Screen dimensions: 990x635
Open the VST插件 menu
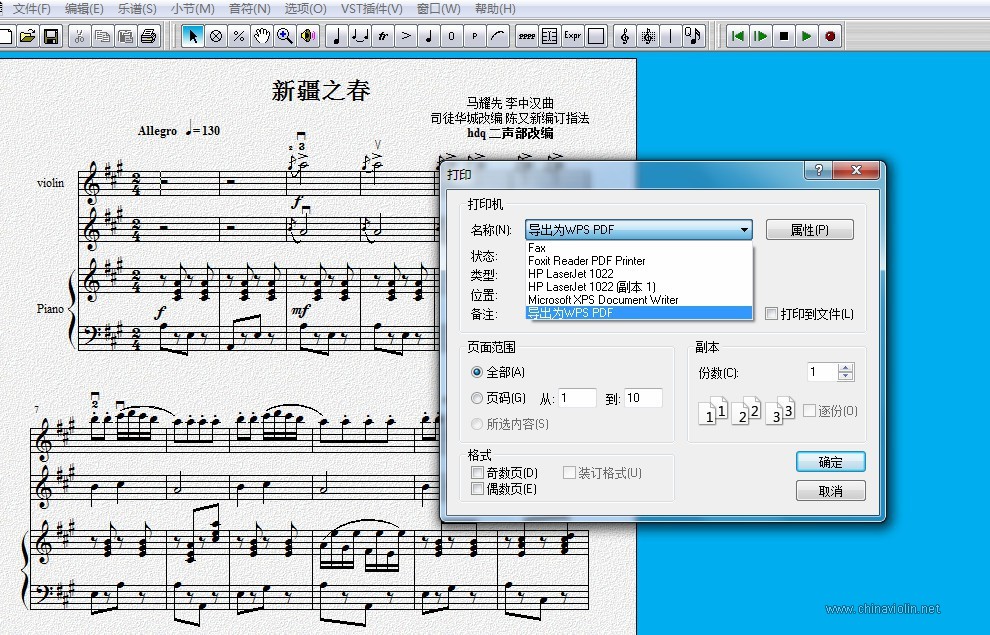tap(371, 9)
